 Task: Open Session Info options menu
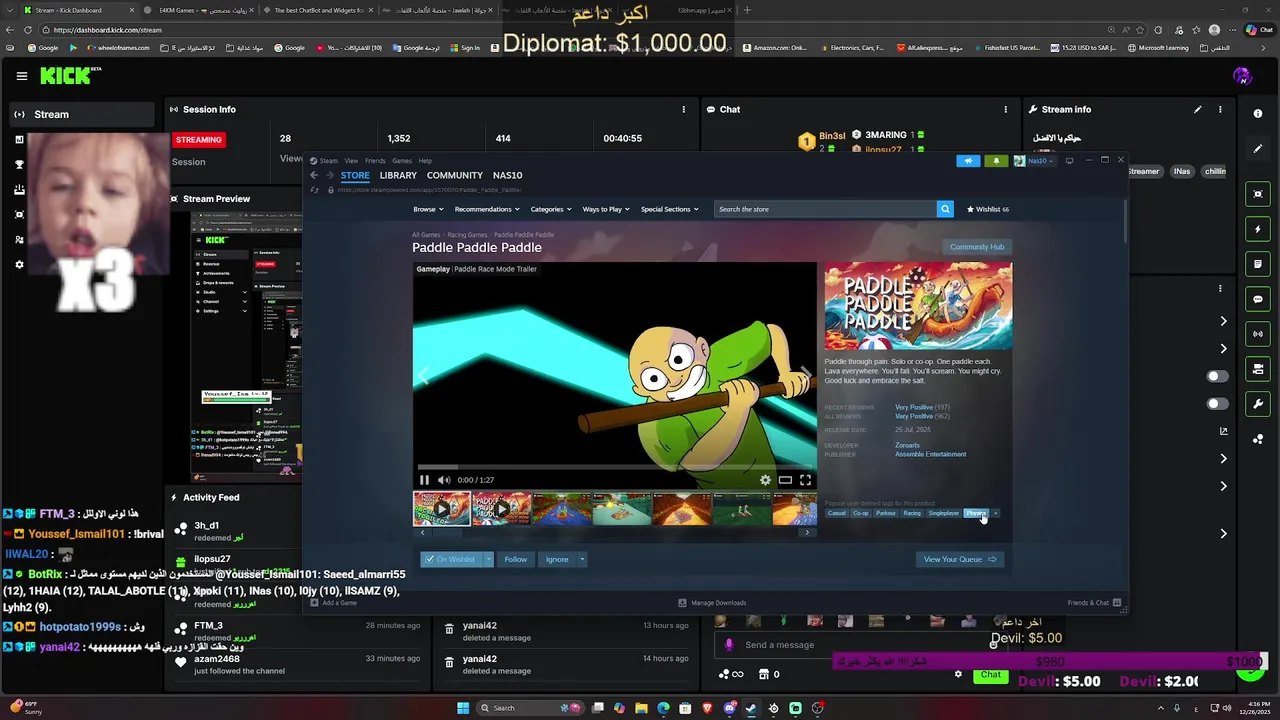[684, 109]
